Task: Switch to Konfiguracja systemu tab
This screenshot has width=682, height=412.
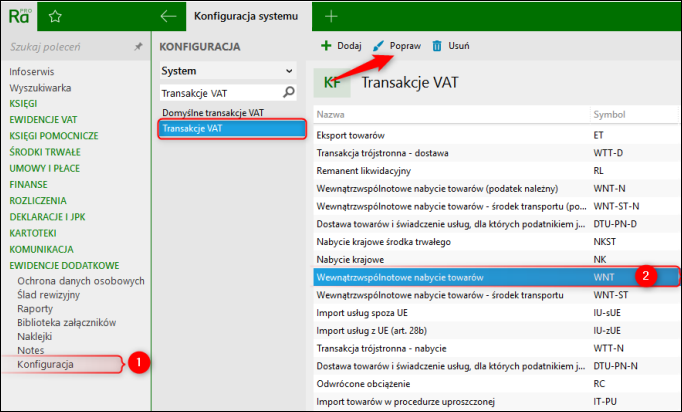Action: coord(248,17)
